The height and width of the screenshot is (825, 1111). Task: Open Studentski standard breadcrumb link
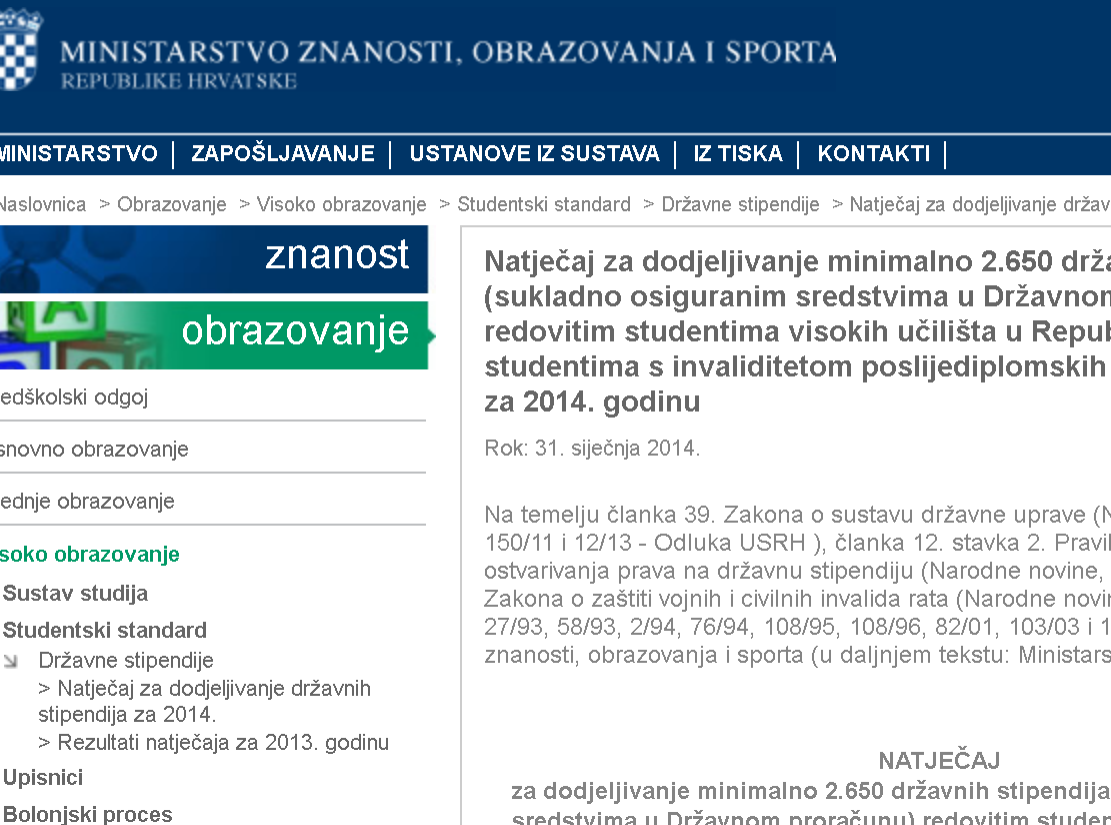(x=544, y=205)
